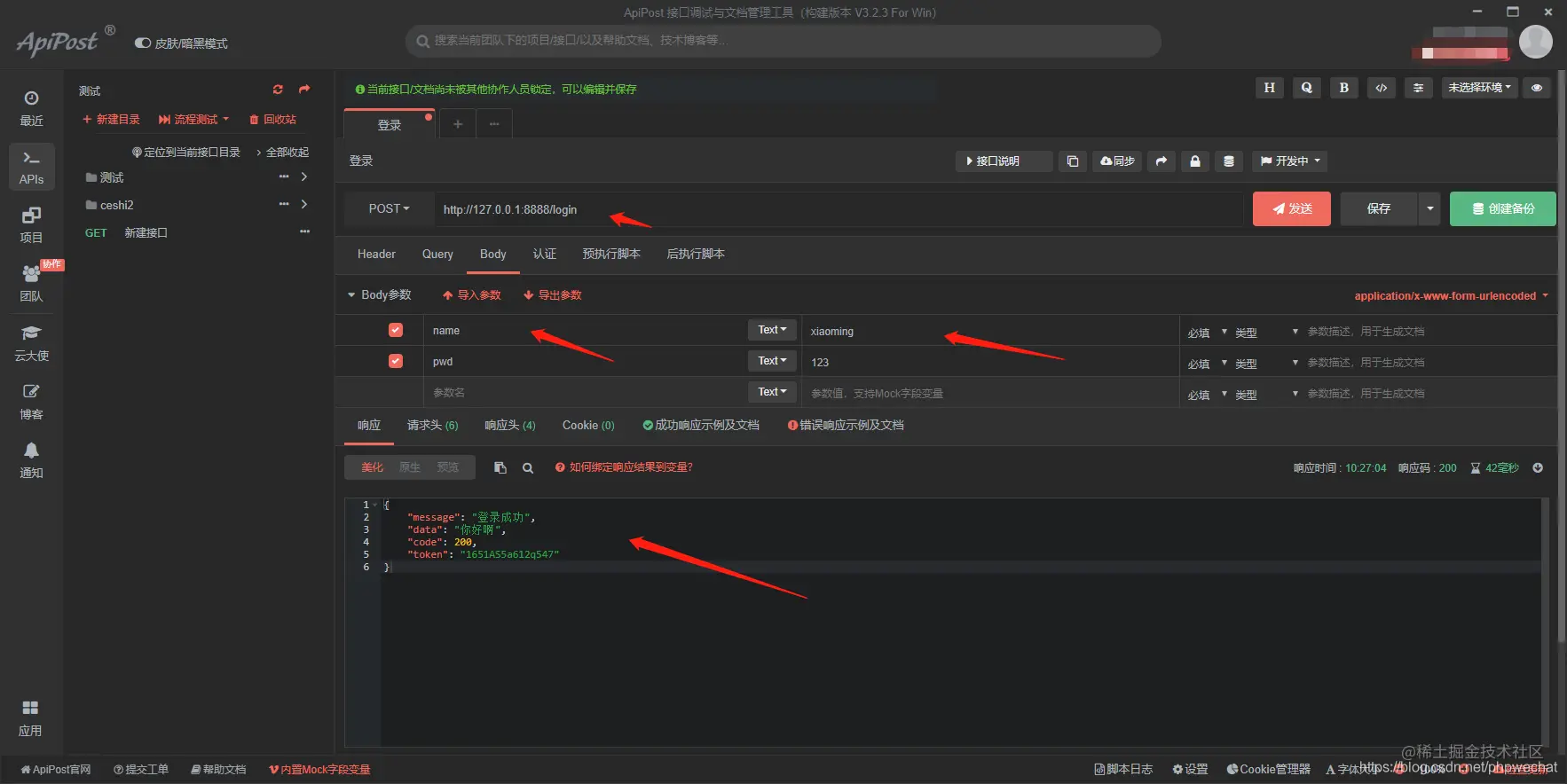Switch to the Query tab
Viewport: 1567px width, 784px height.
[x=437, y=255]
